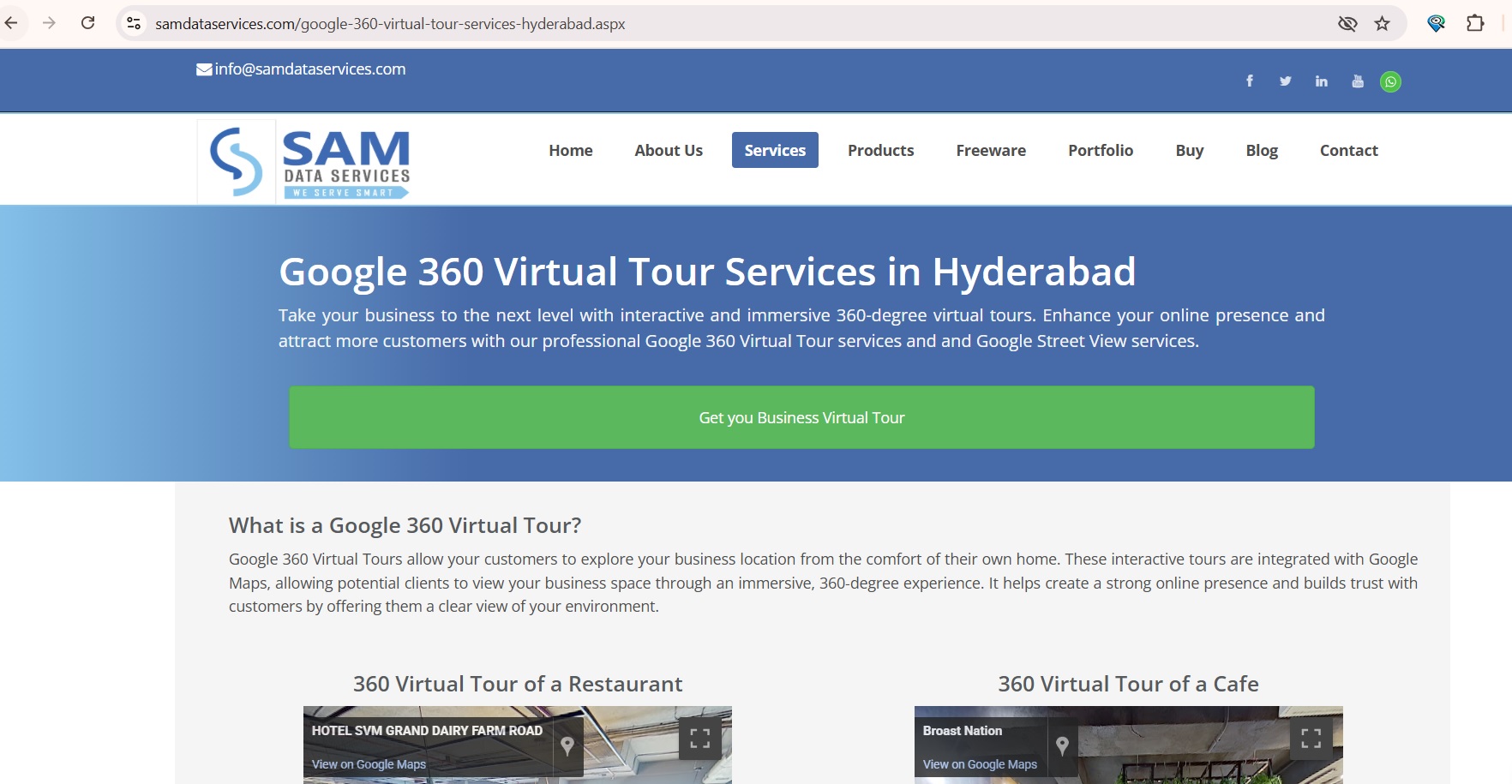The image size is (1512, 784).
Task: Open site information icon in address bar
Action: (x=134, y=24)
